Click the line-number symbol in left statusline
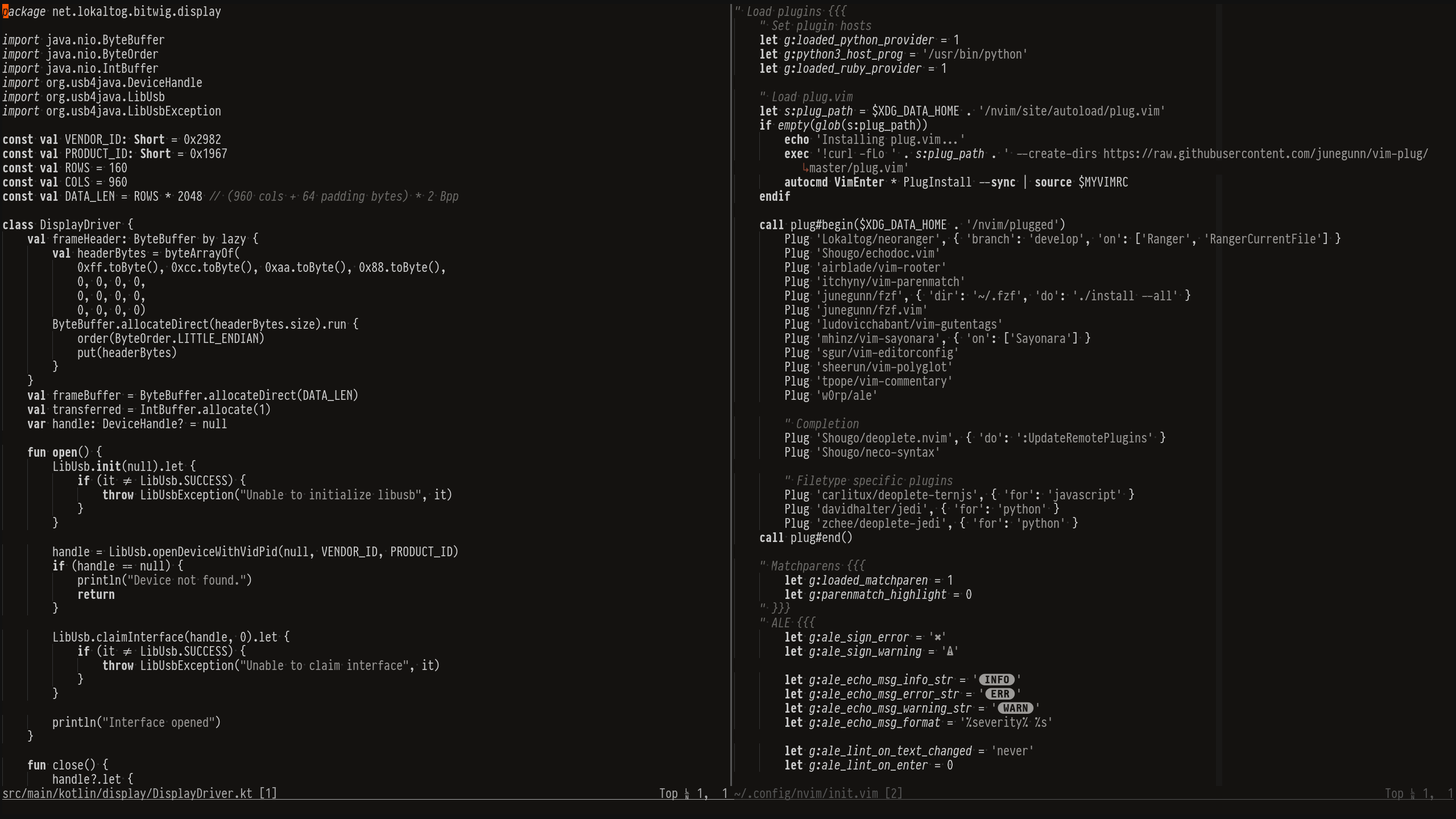Screen dimensions: 1456x819 click(x=687, y=794)
